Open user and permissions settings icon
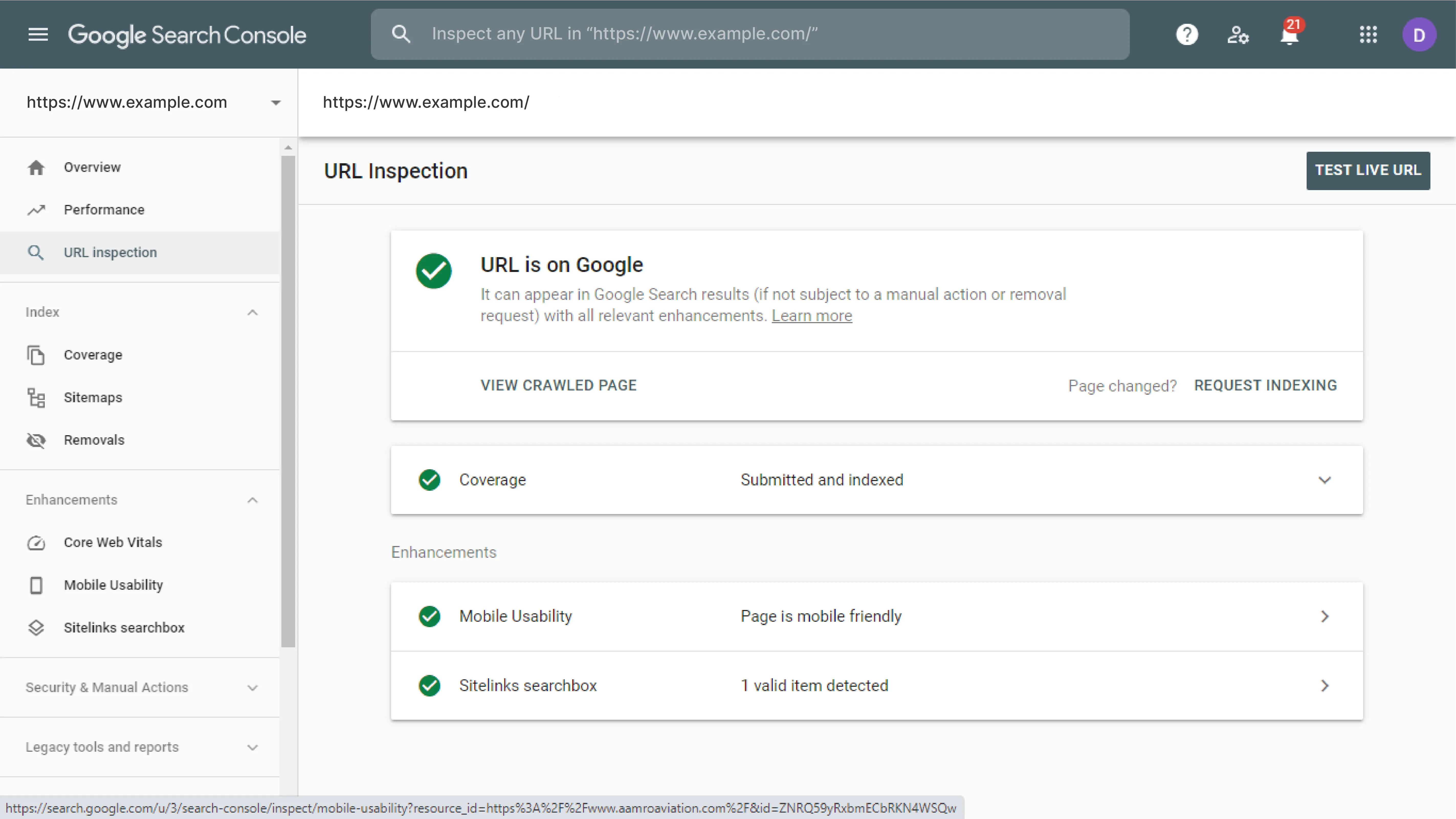1456x819 pixels. [x=1237, y=35]
